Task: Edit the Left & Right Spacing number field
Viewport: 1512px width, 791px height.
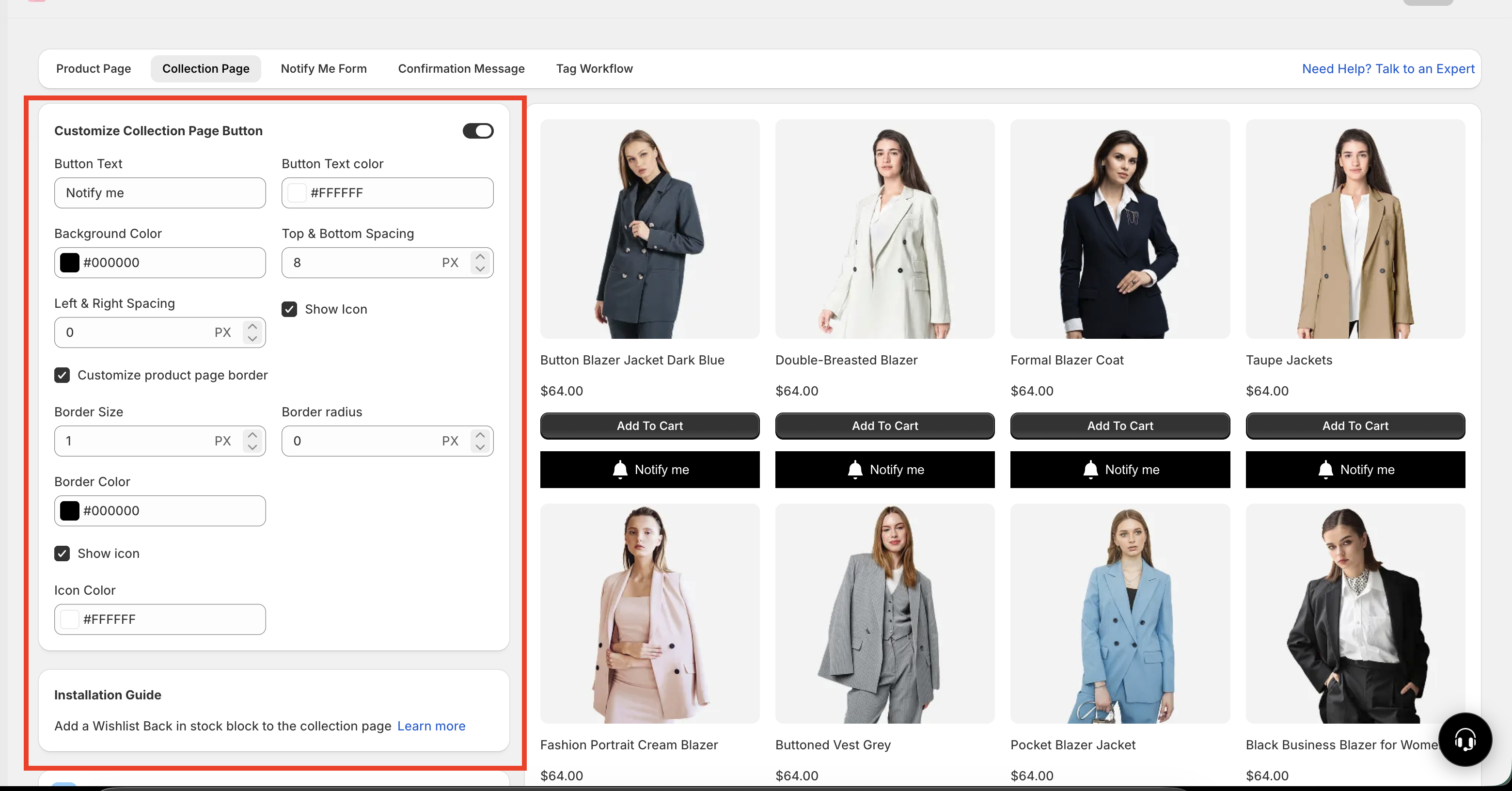Action: 160,332
